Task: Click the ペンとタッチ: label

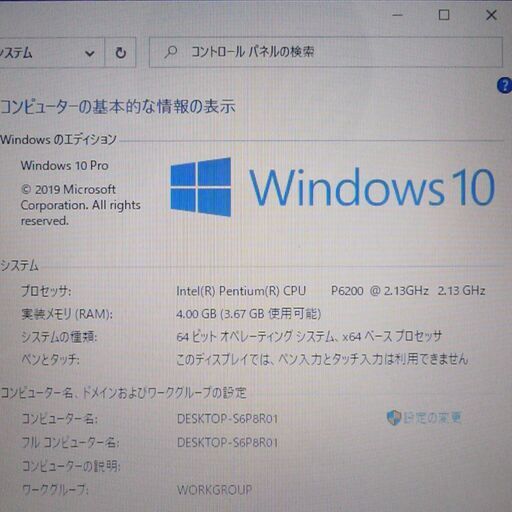Action: pos(50,359)
